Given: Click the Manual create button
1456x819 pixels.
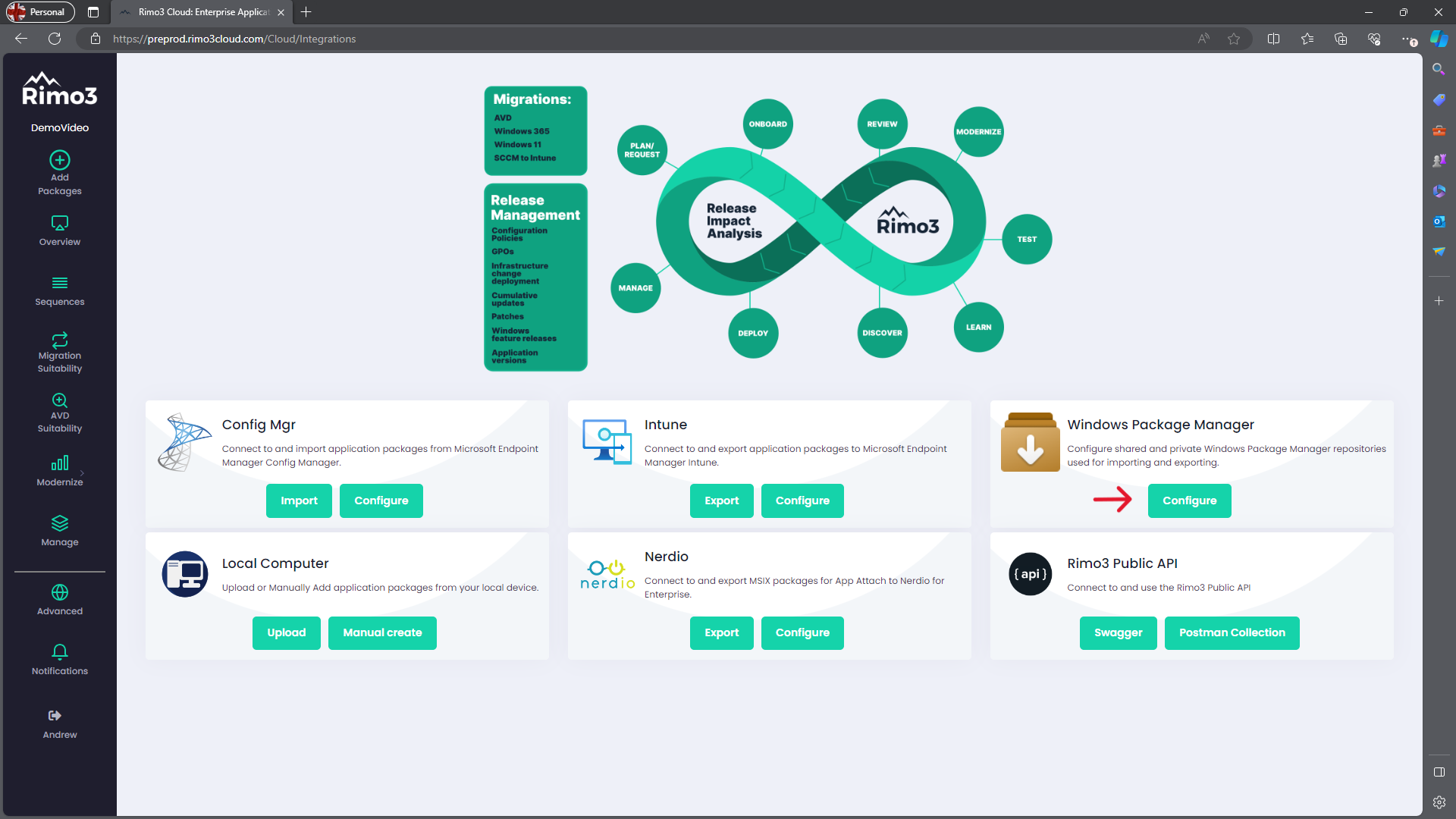Looking at the screenshot, I should point(382,632).
